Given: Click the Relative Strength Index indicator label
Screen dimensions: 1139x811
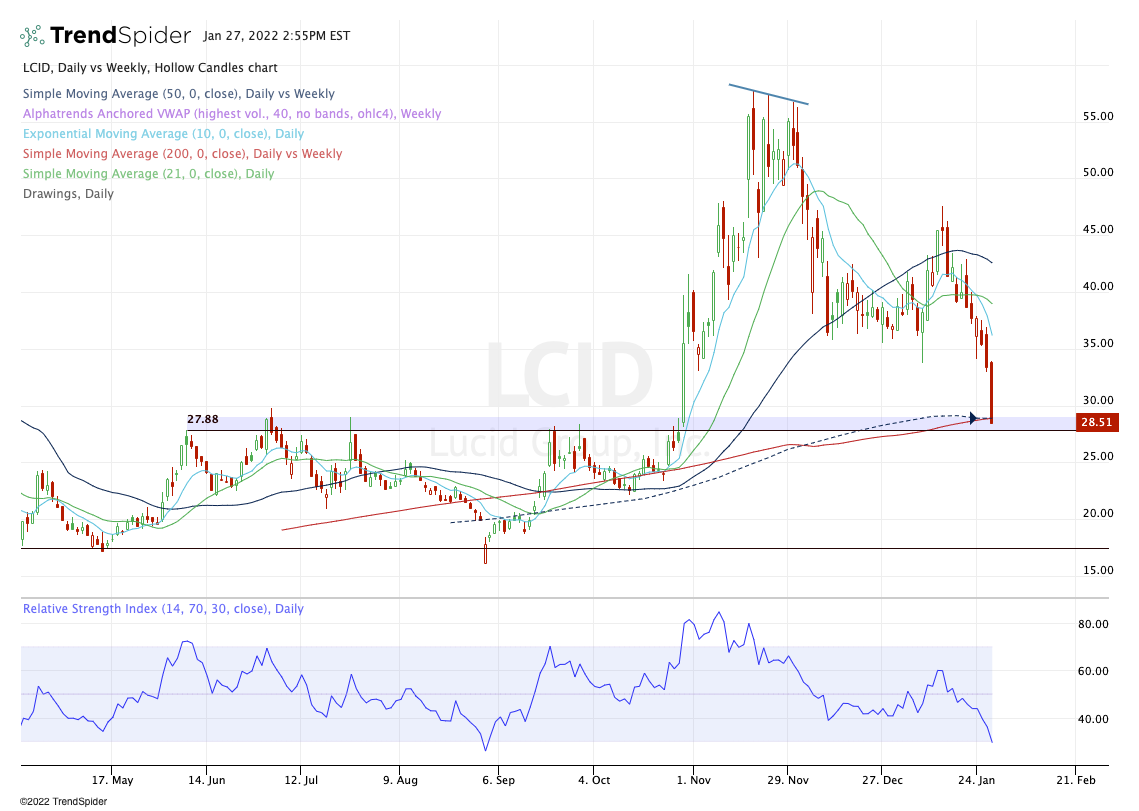Looking at the screenshot, I should coord(163,609).
